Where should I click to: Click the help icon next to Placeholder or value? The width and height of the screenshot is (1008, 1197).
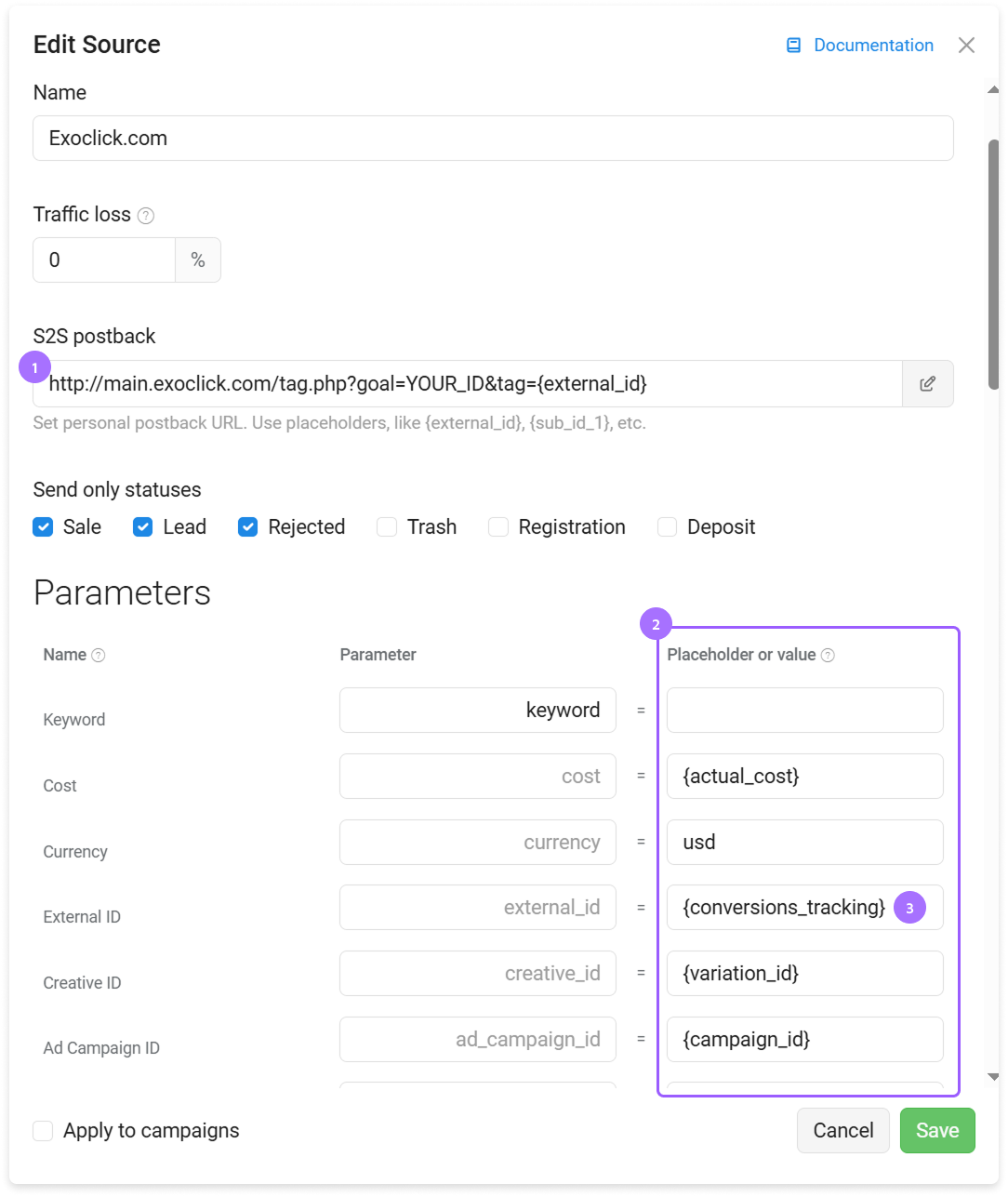828,656
